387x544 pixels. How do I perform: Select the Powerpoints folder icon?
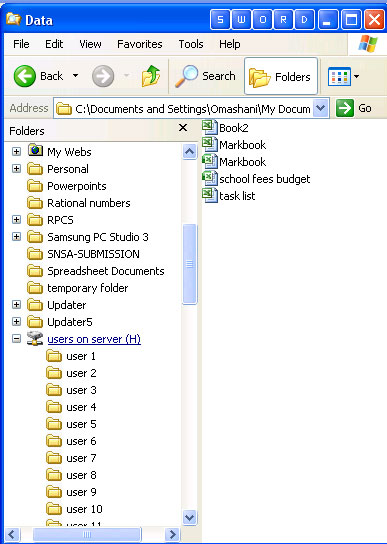tap(35, 186)
